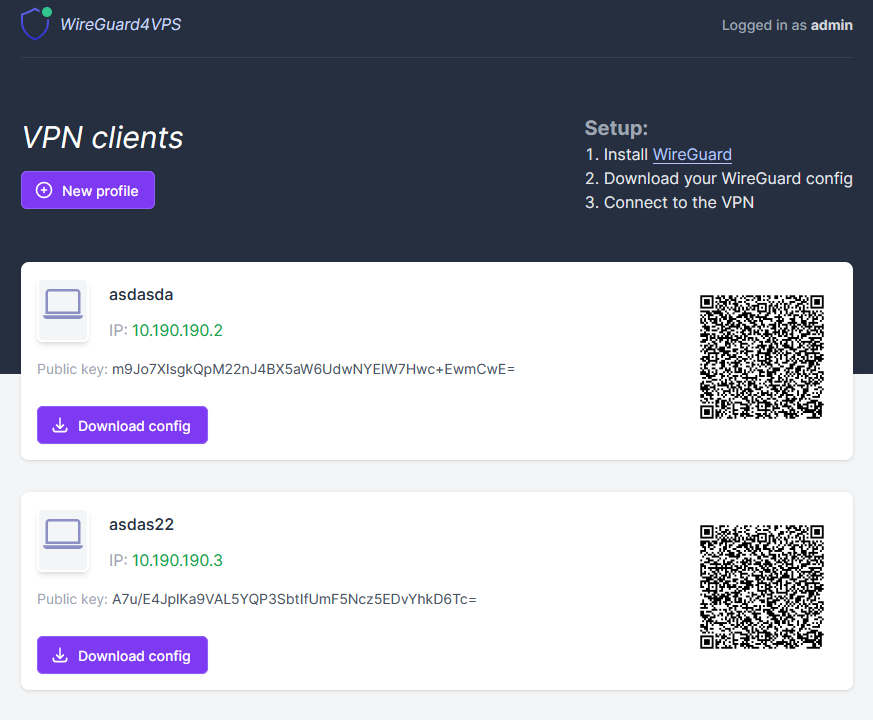
Task: Select the IP address 10.190.190.3
Action: (x=177, y=560)
